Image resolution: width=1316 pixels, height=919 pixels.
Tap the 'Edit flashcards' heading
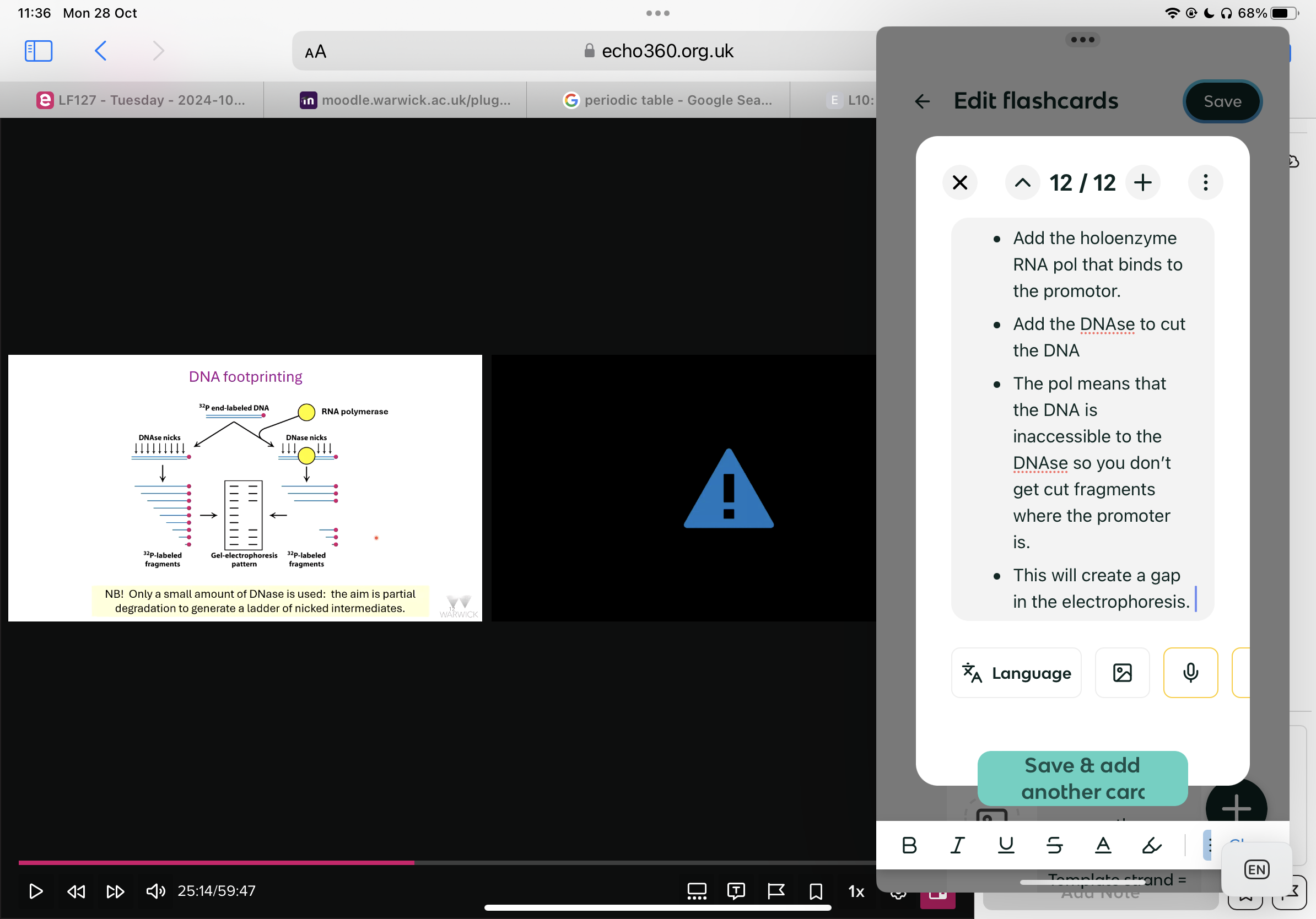click(1035, 101)
